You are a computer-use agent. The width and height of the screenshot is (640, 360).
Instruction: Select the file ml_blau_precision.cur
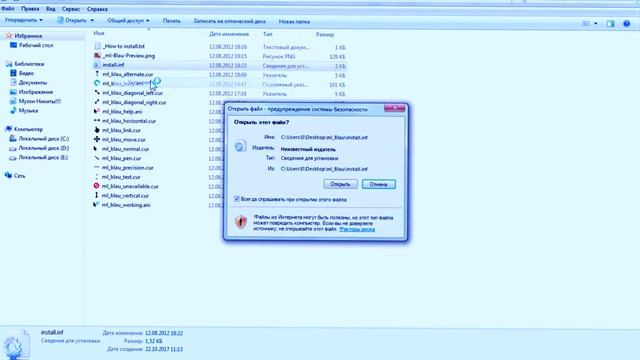(127, 168)
